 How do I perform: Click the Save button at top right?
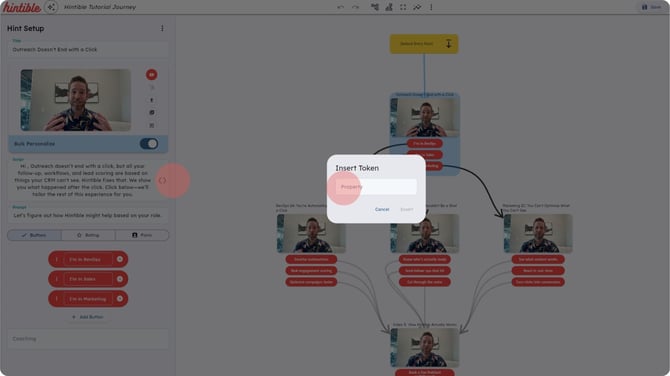pos(652,7)
